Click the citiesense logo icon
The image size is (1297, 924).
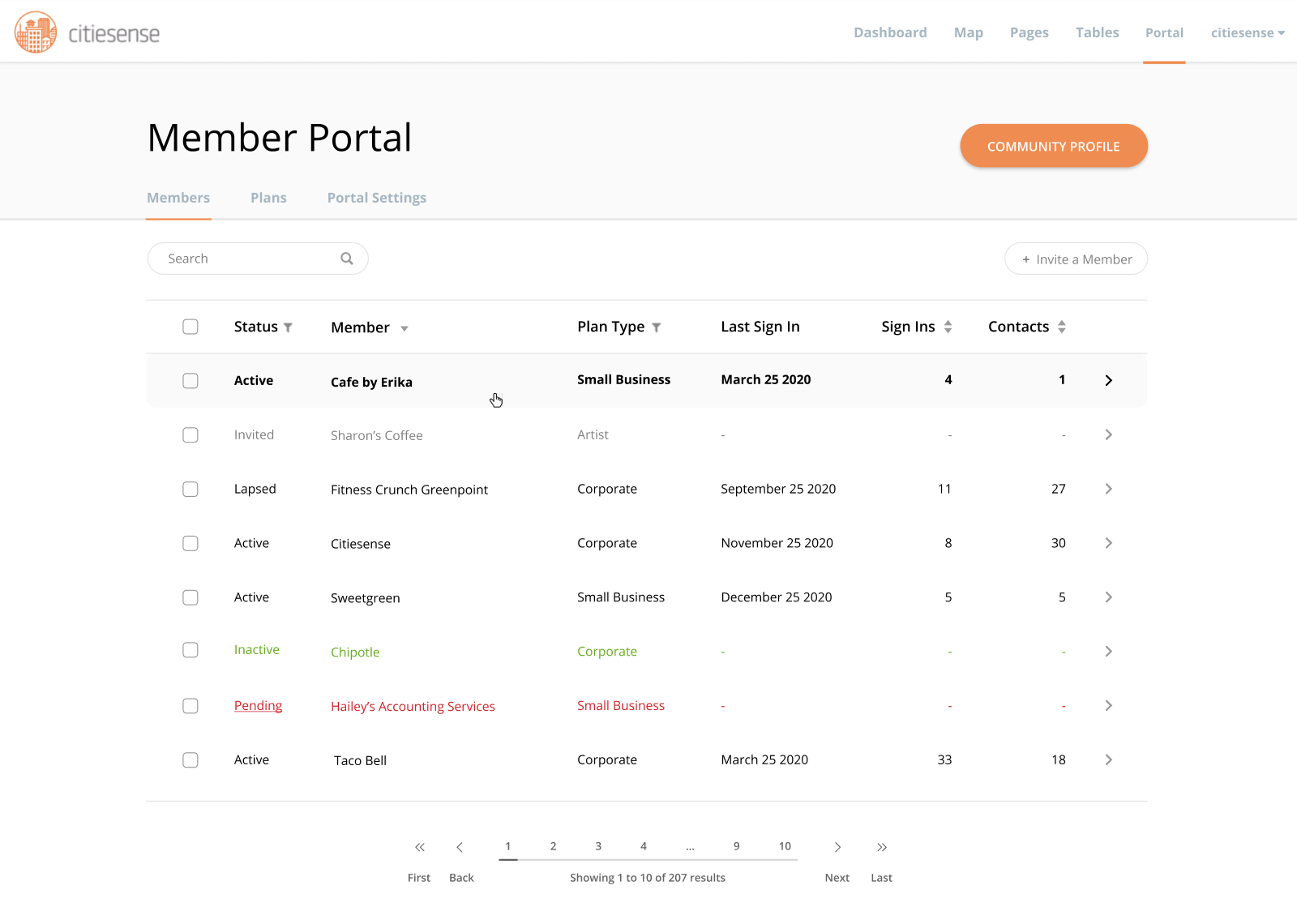pyautogui.click(x=36, y=32)
